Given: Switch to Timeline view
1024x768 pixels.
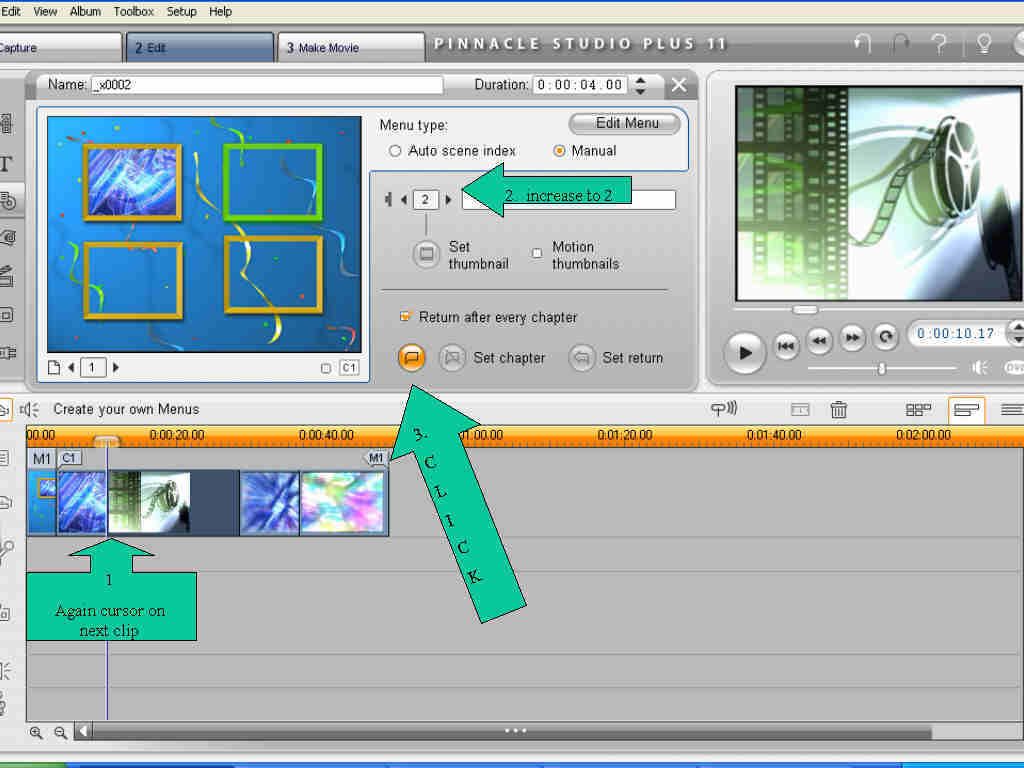Looking at the screenshot, I should coord(966,410).
